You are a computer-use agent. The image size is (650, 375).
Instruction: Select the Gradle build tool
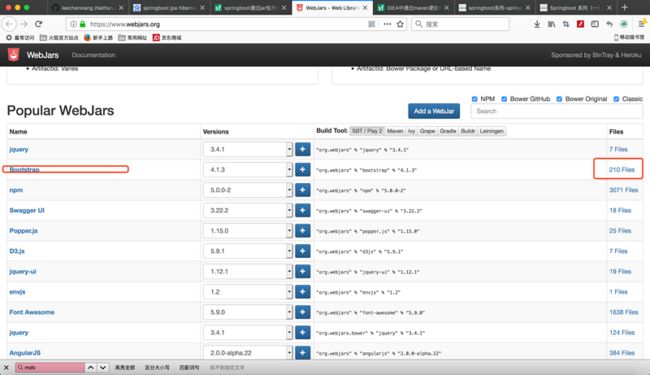tap(448, 131)
